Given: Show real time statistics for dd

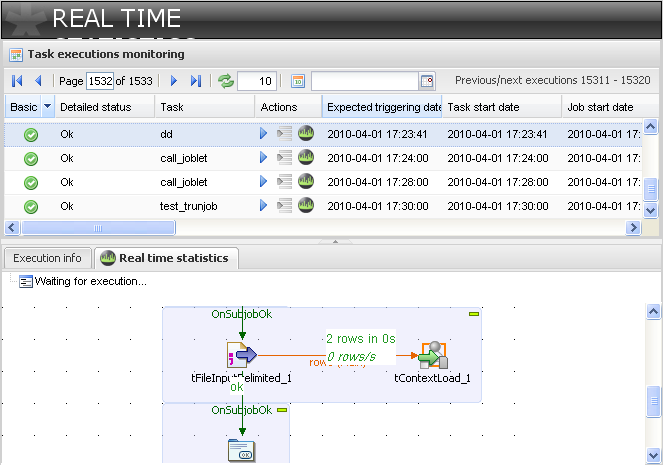Looking at the screenshot, I should 306,133.
